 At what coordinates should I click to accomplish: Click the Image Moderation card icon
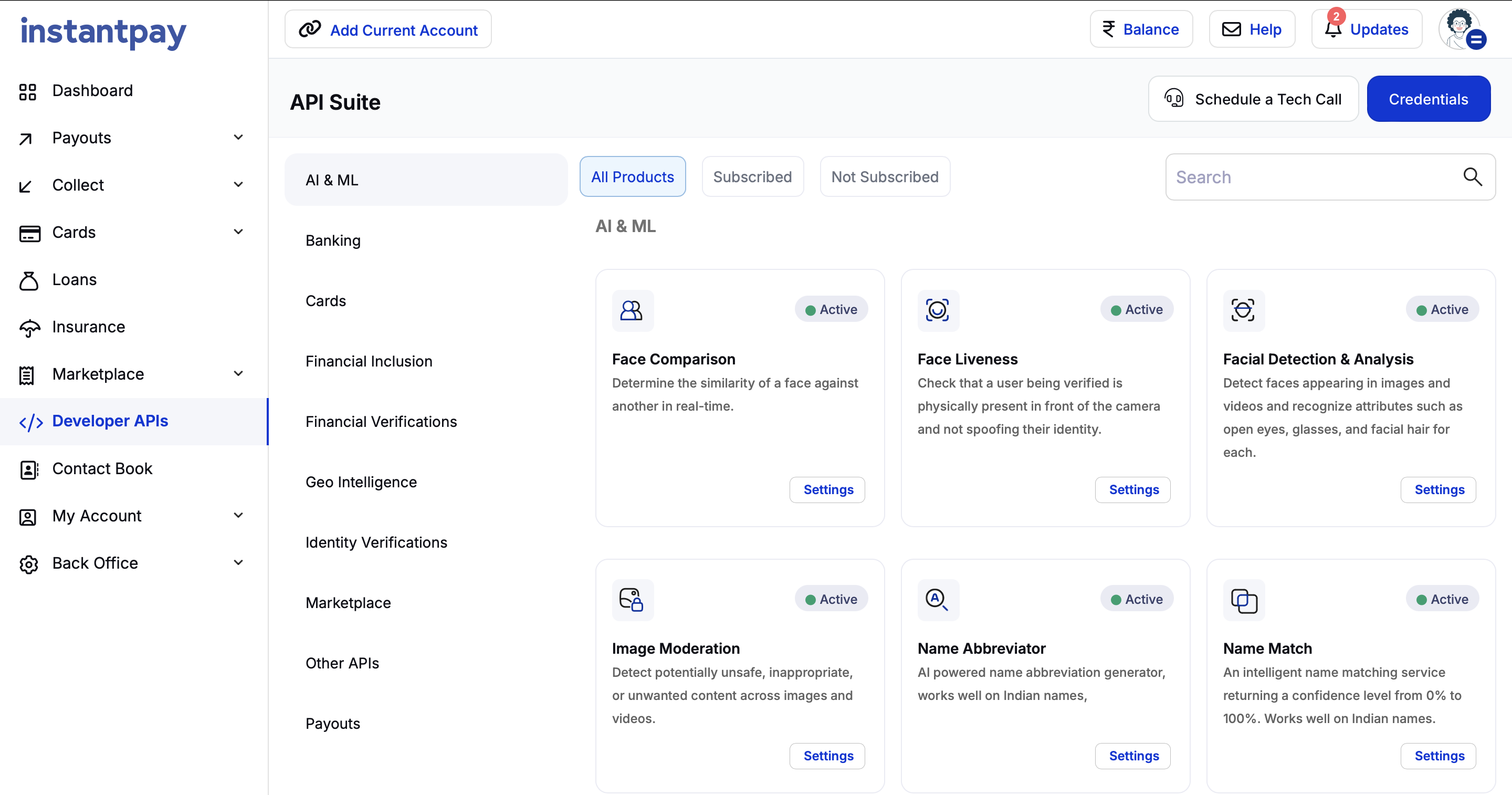coord(632,600)
